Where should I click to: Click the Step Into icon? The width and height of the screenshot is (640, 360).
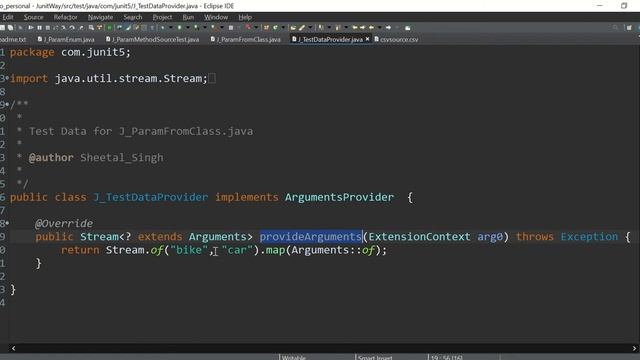coord(63,27)
